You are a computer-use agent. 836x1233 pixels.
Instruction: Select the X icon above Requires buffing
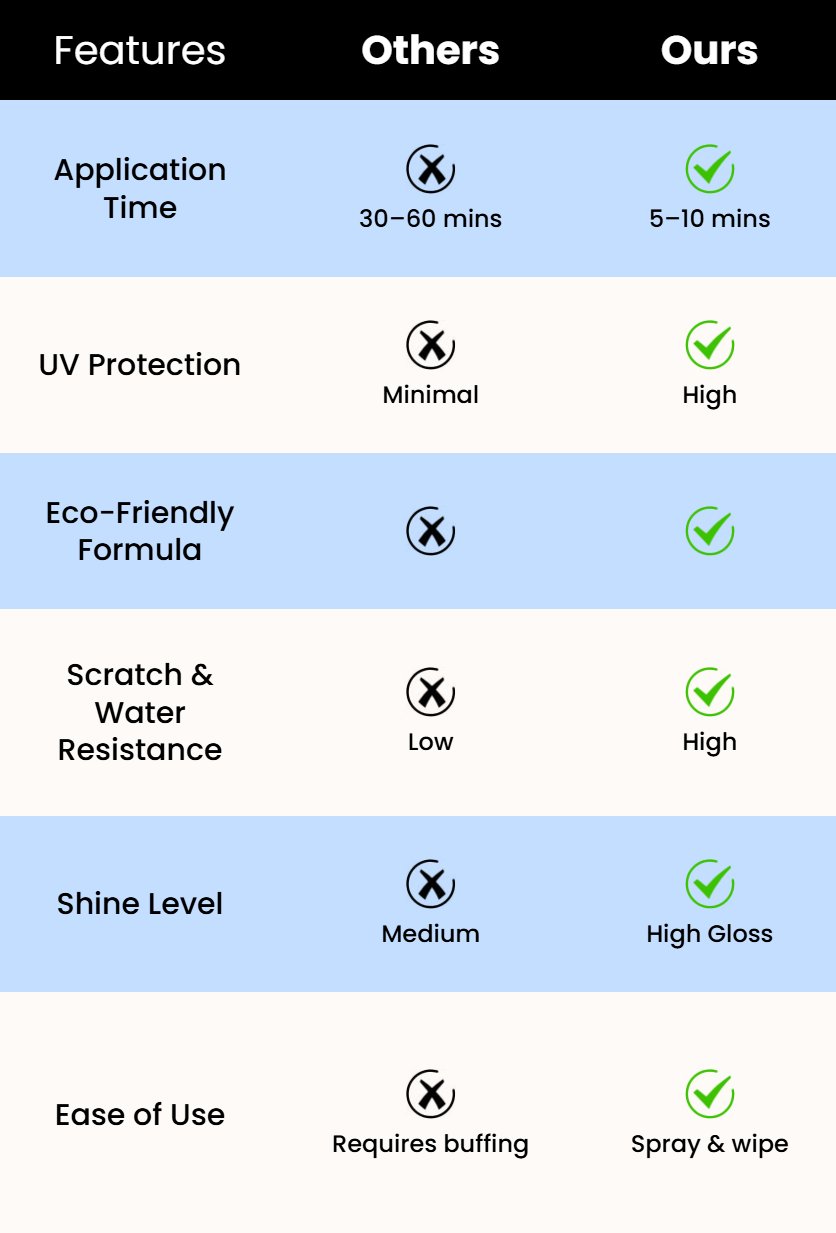pyautogui.click(x=431, y=1094)
